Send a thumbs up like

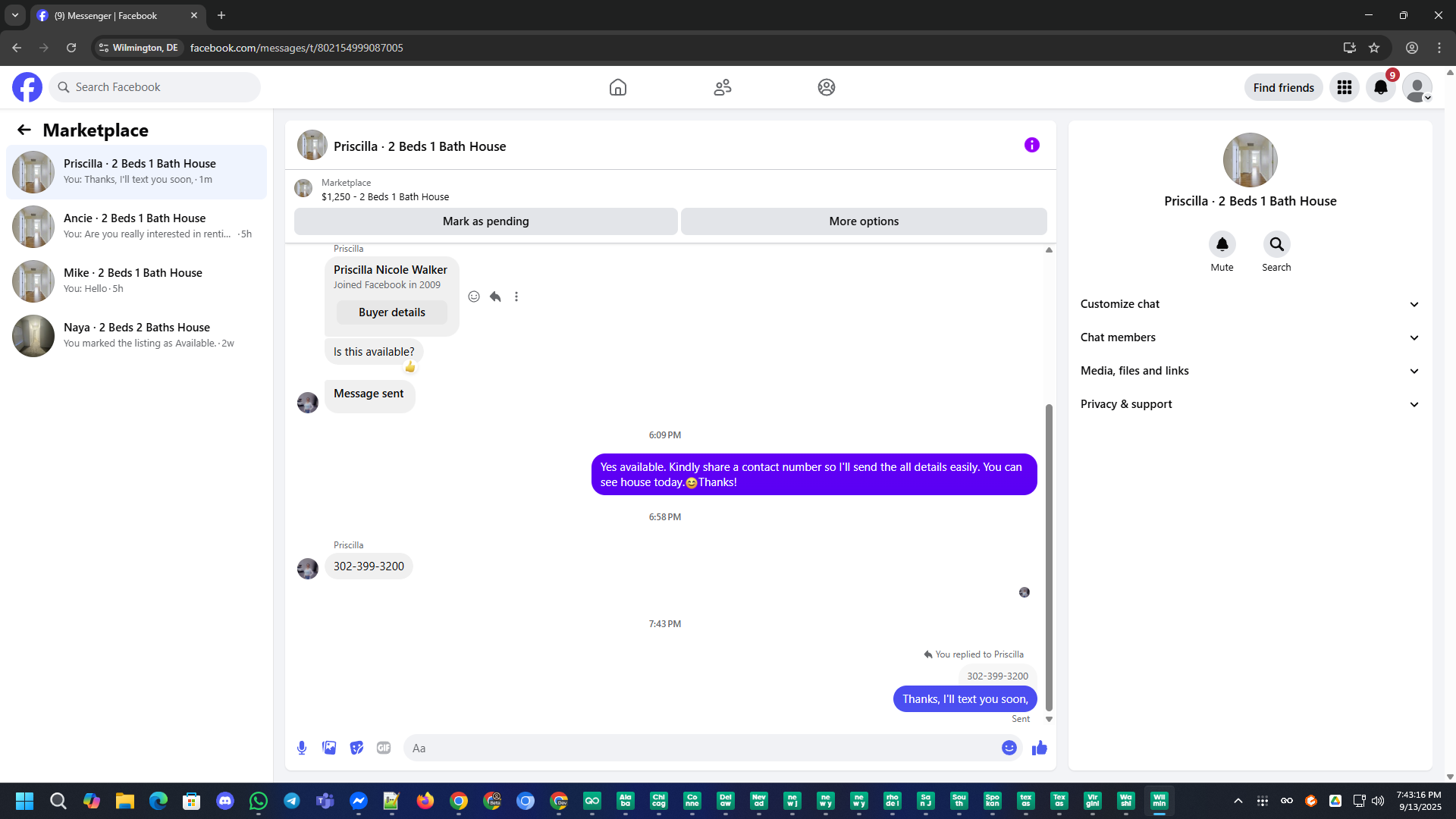coord(1039,748)
